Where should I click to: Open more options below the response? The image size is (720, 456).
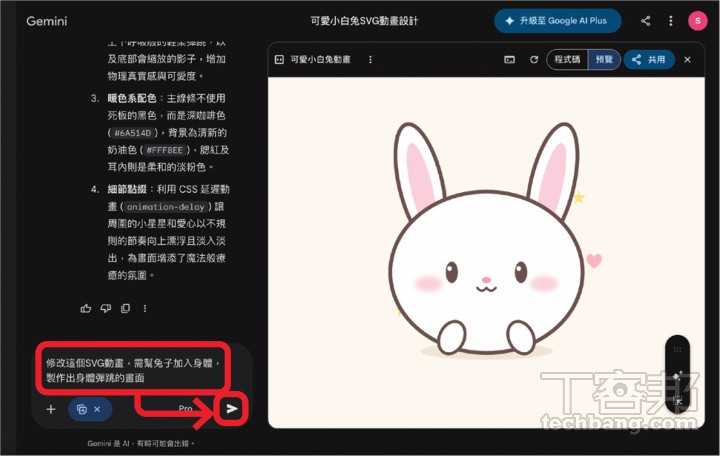pyautogui.click(x=145, y=309)
